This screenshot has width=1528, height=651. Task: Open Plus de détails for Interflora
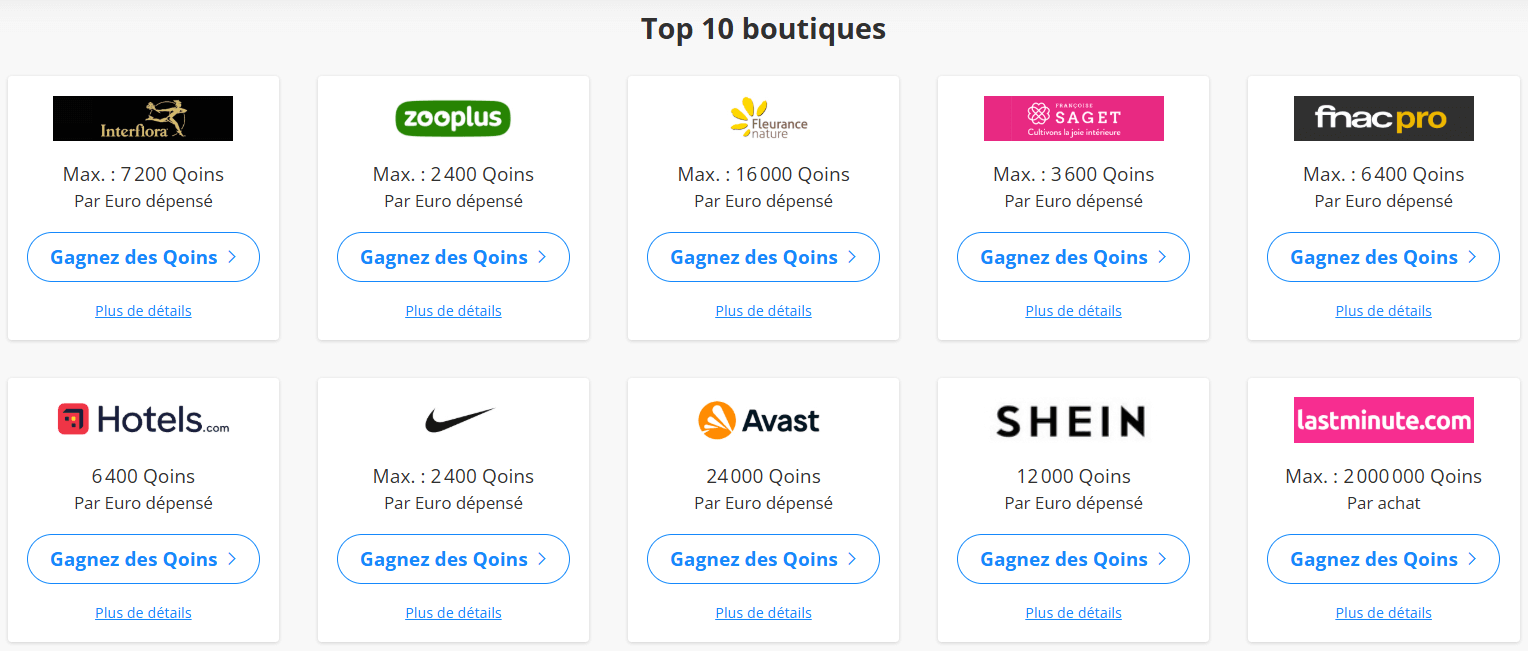tap(142, 310)
